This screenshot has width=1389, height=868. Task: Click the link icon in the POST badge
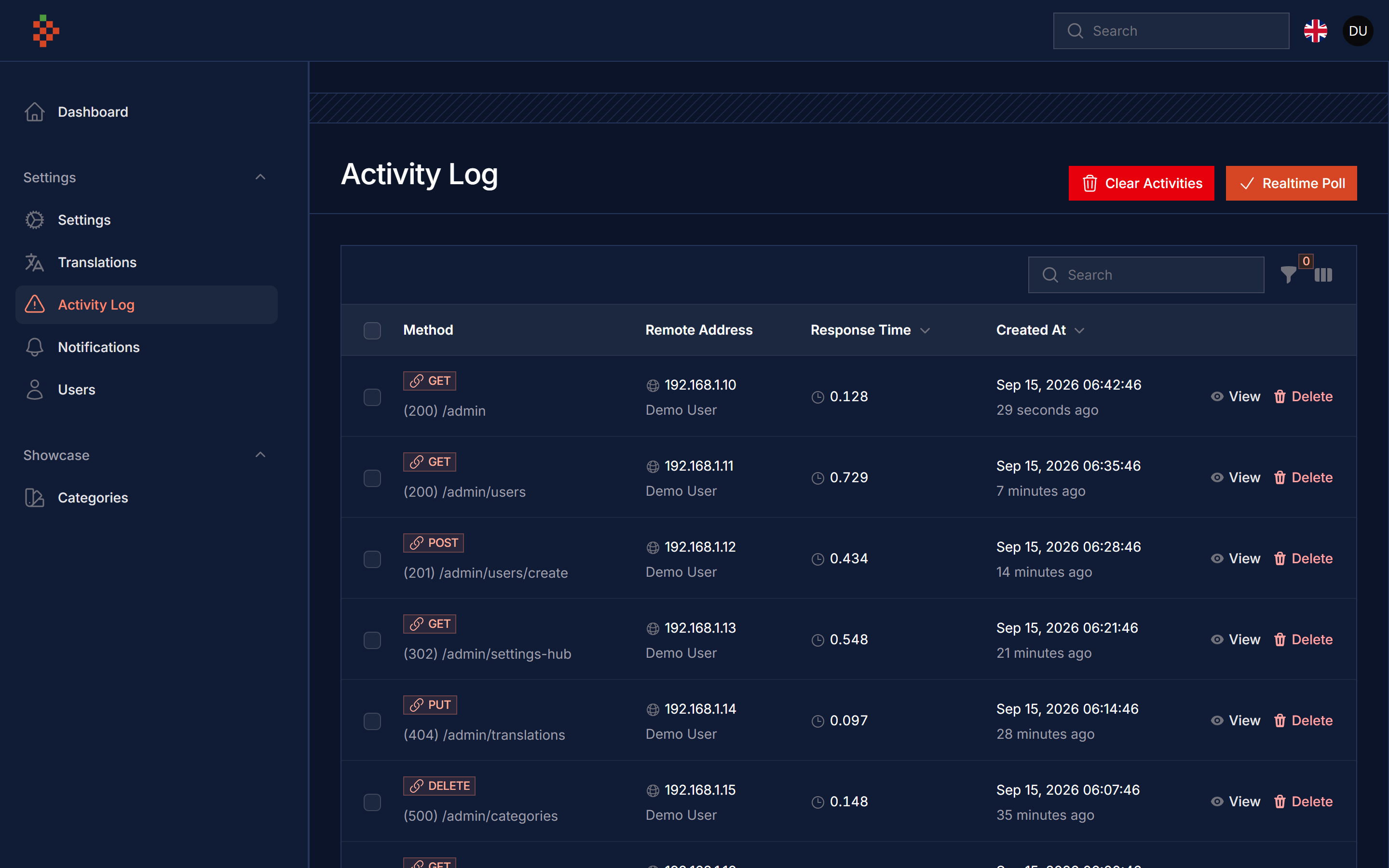tap(417, 543)
